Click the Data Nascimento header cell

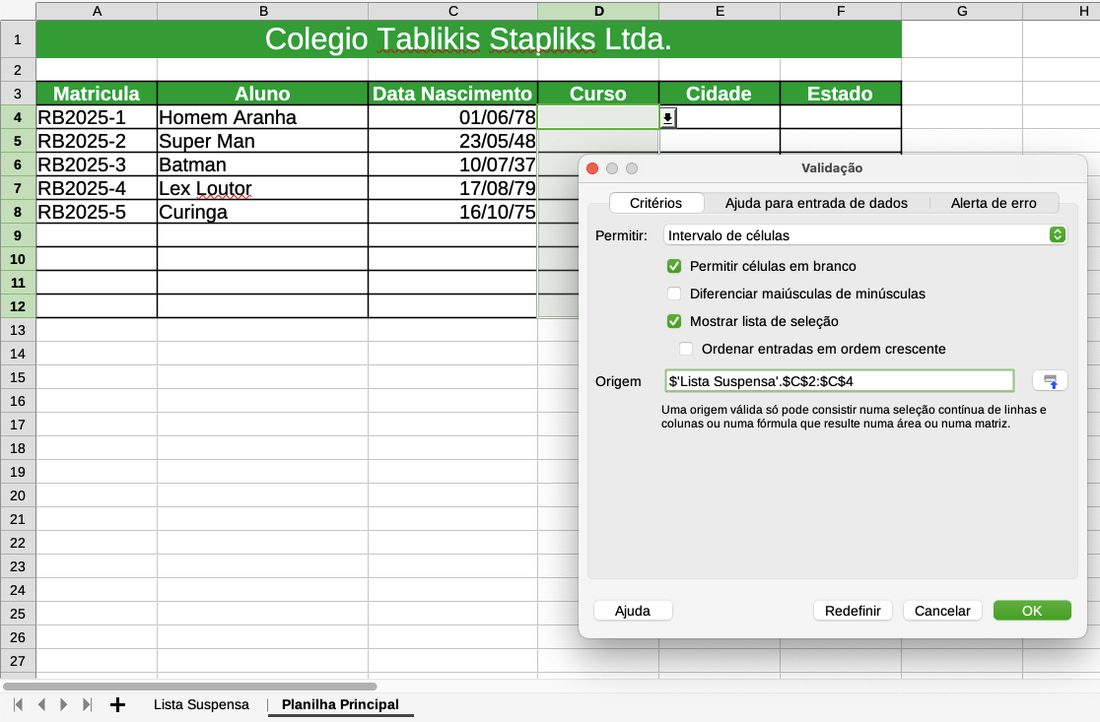[453, 93]
